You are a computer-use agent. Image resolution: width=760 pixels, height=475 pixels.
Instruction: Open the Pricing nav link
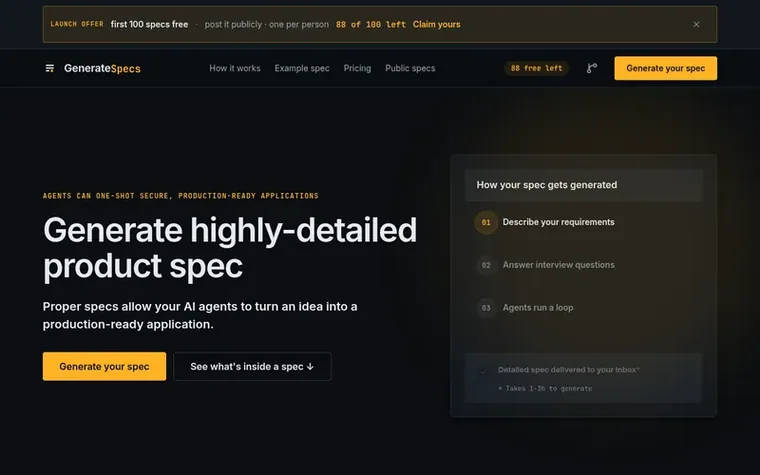(x=357, y=68)
